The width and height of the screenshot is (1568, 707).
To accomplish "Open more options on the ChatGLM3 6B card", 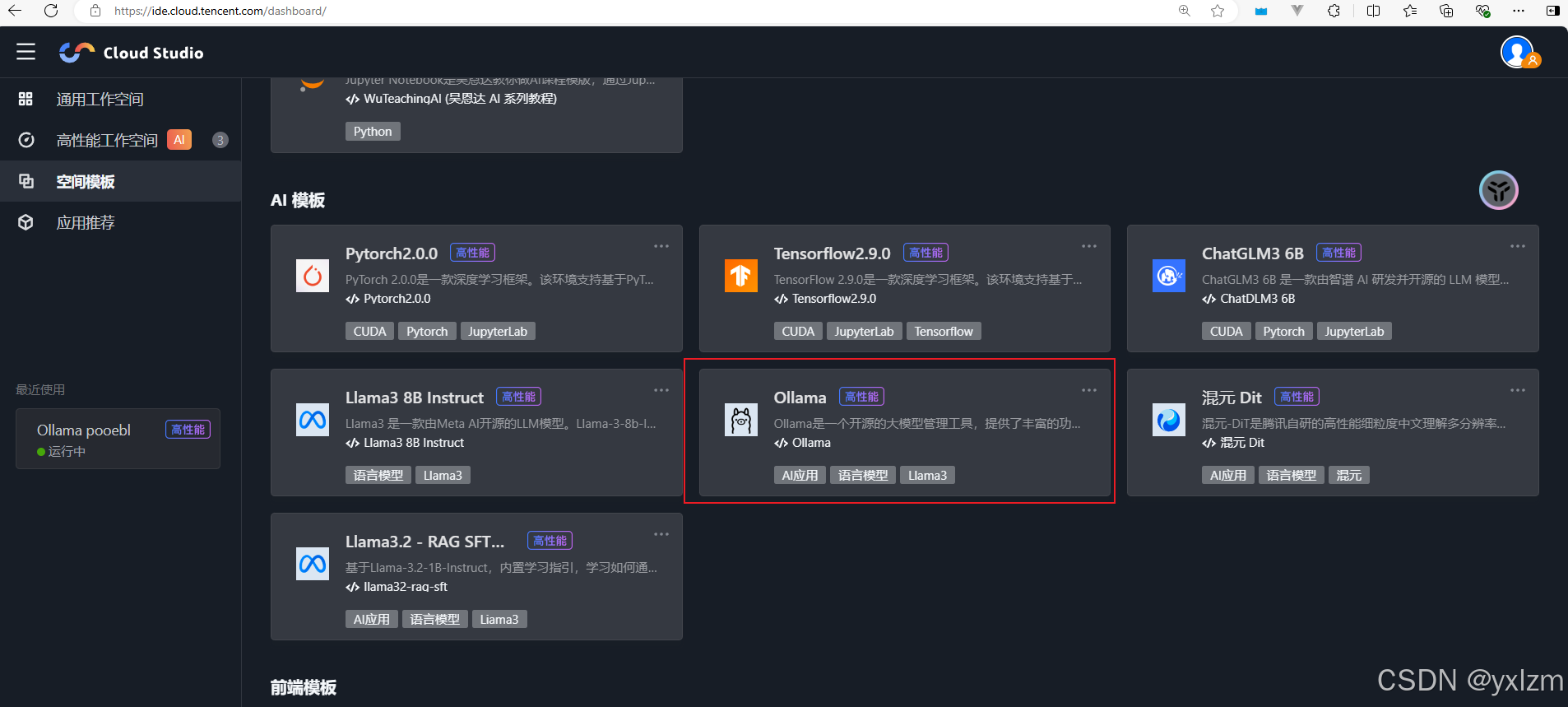I will [1518, 246].
